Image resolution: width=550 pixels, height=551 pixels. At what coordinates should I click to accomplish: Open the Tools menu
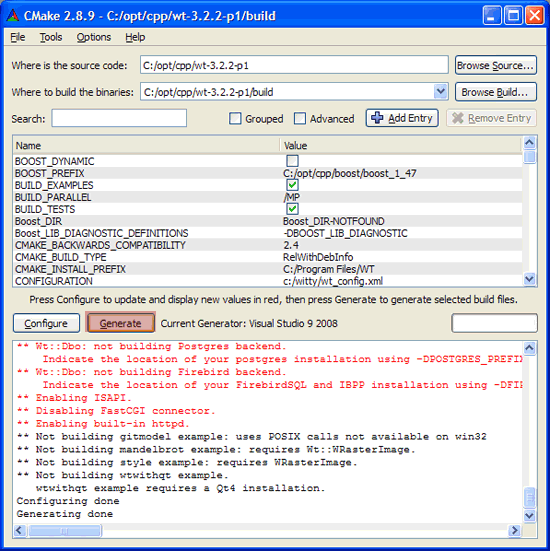pyautogui.click(x=51, y=37)
